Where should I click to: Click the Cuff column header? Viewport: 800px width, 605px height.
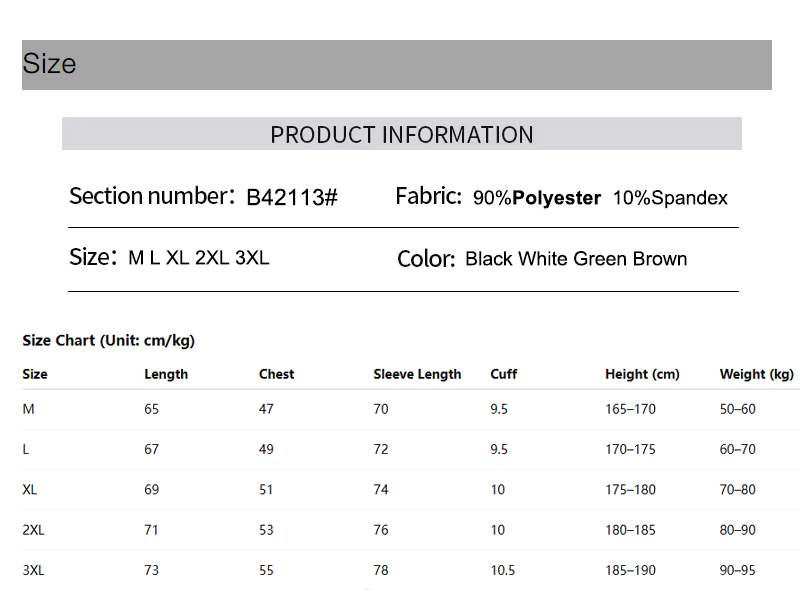[x=504, y=374]
